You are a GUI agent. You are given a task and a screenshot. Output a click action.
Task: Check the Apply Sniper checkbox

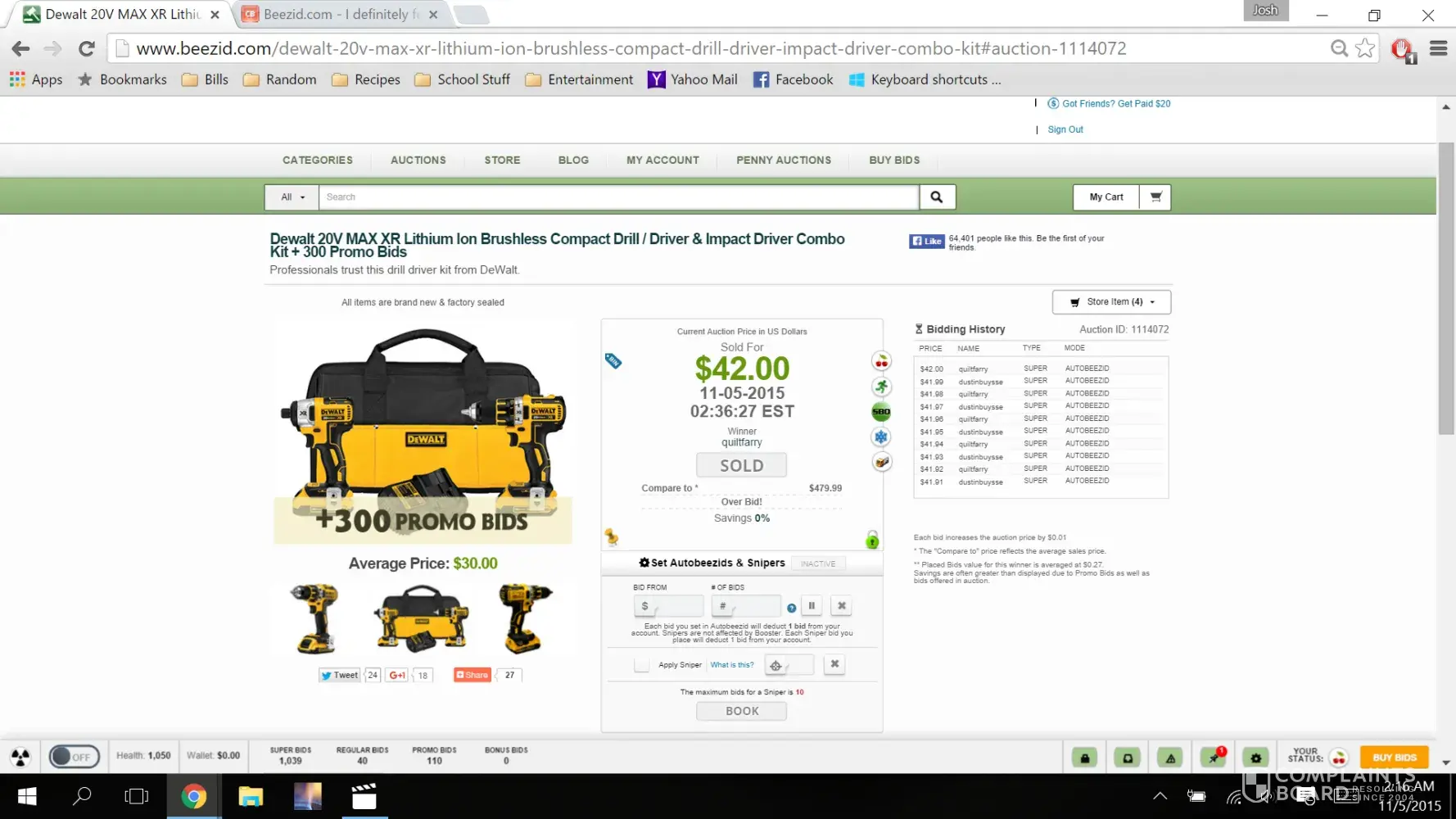point(641,665)
